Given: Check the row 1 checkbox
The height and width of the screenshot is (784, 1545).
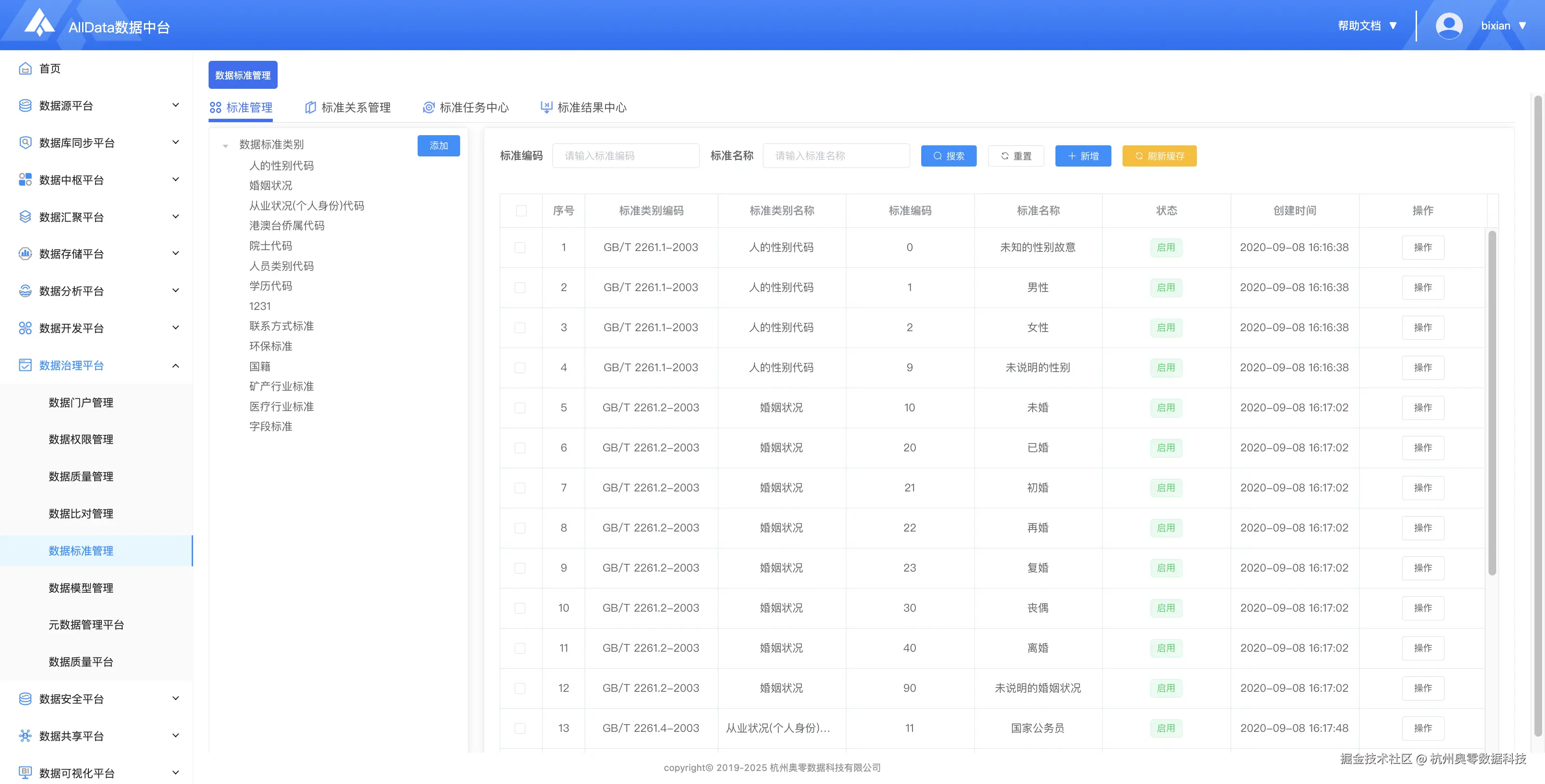Looking at the screenshot, I should (x=520, y=248).
